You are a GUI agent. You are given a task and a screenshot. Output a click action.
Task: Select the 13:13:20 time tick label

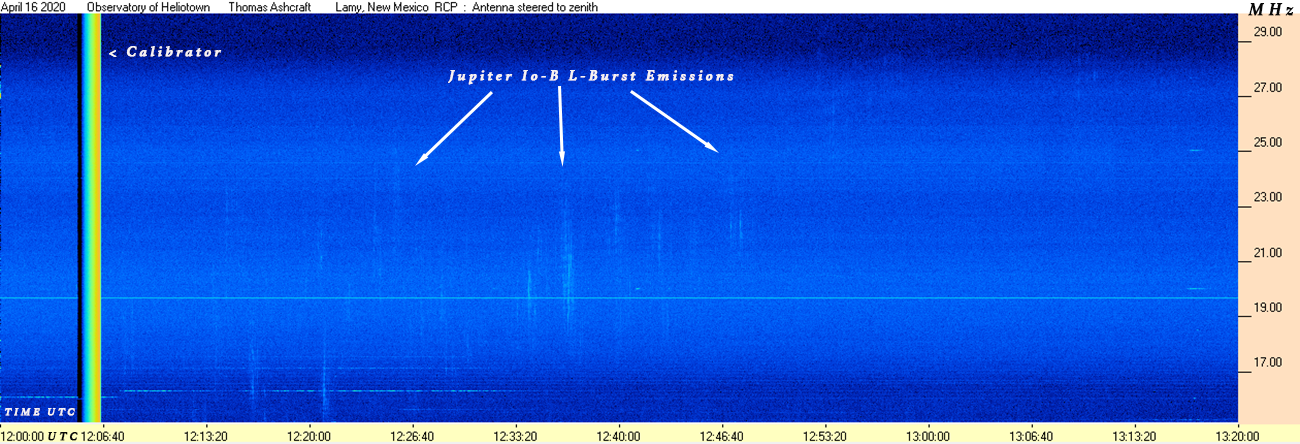click(x=1135, y=436)
